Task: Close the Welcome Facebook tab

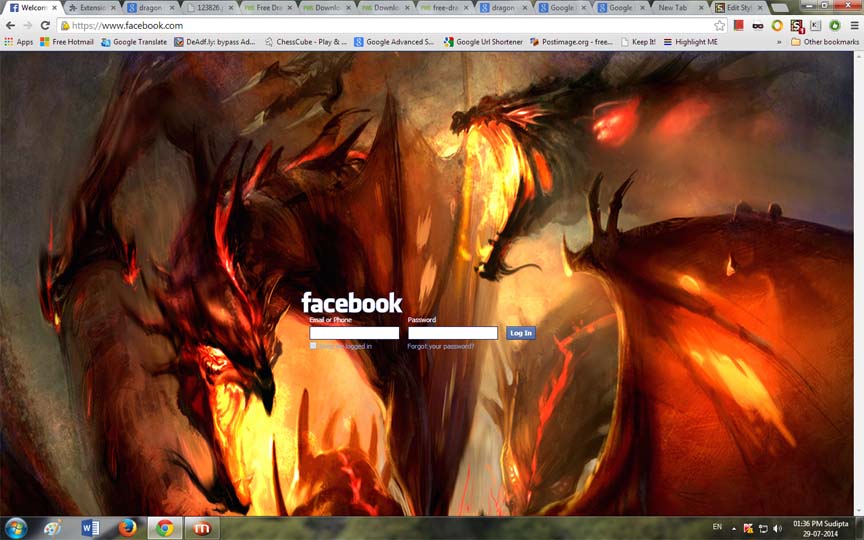Action: (x=54, y=8)
